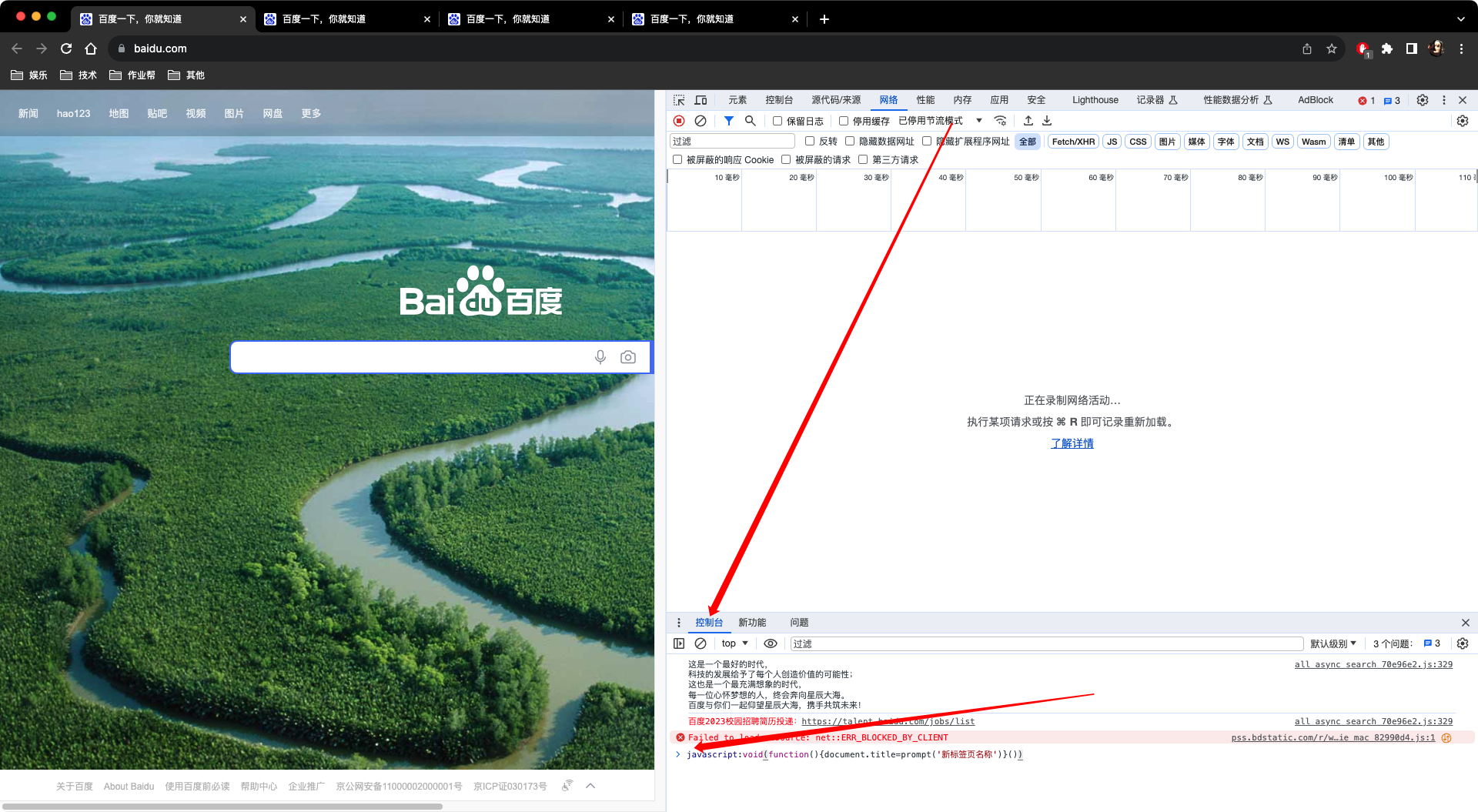Import HAR file upload icon

(1028, 121)
